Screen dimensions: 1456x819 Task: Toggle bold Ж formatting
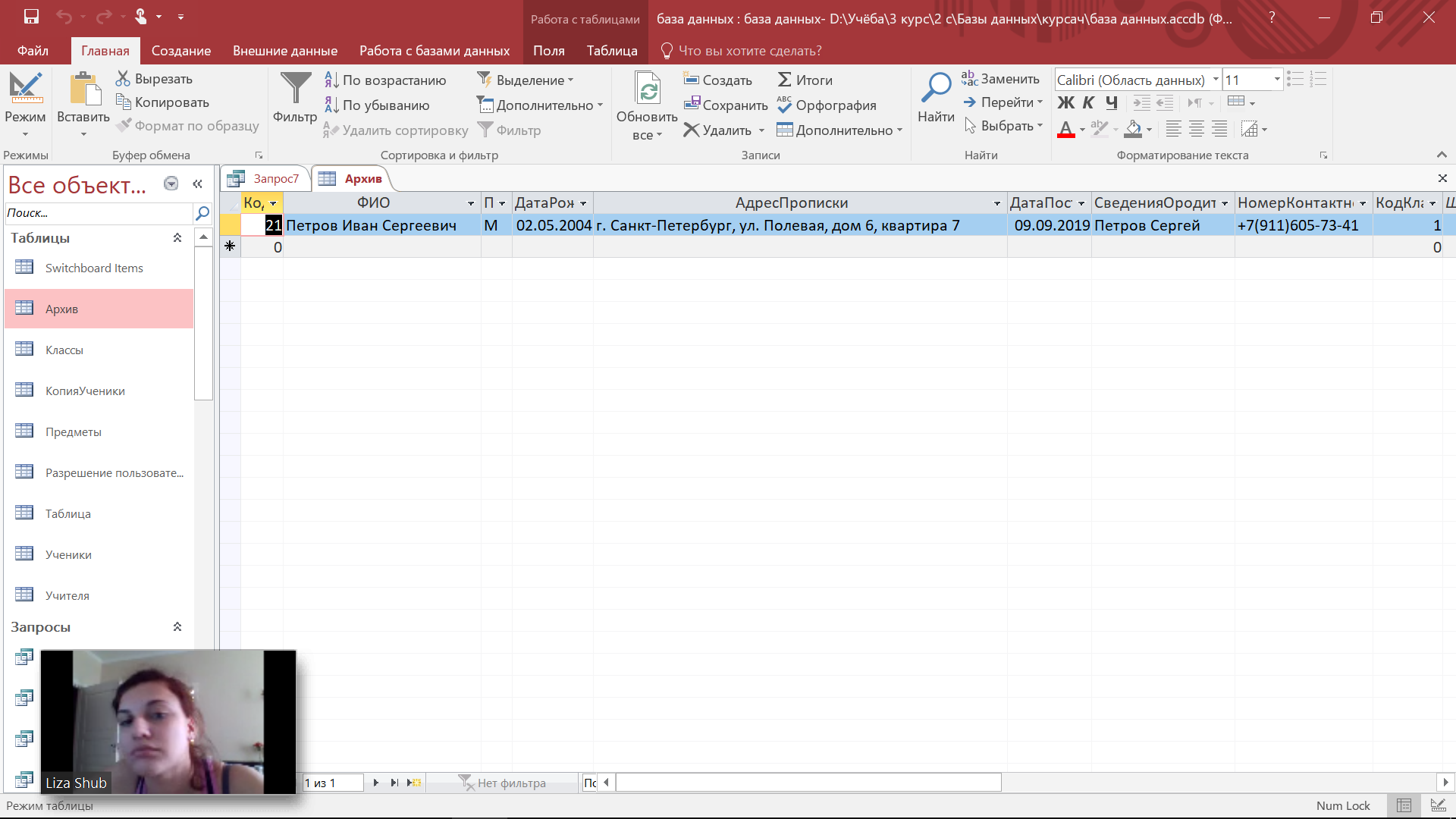(x=1065, y=103)
